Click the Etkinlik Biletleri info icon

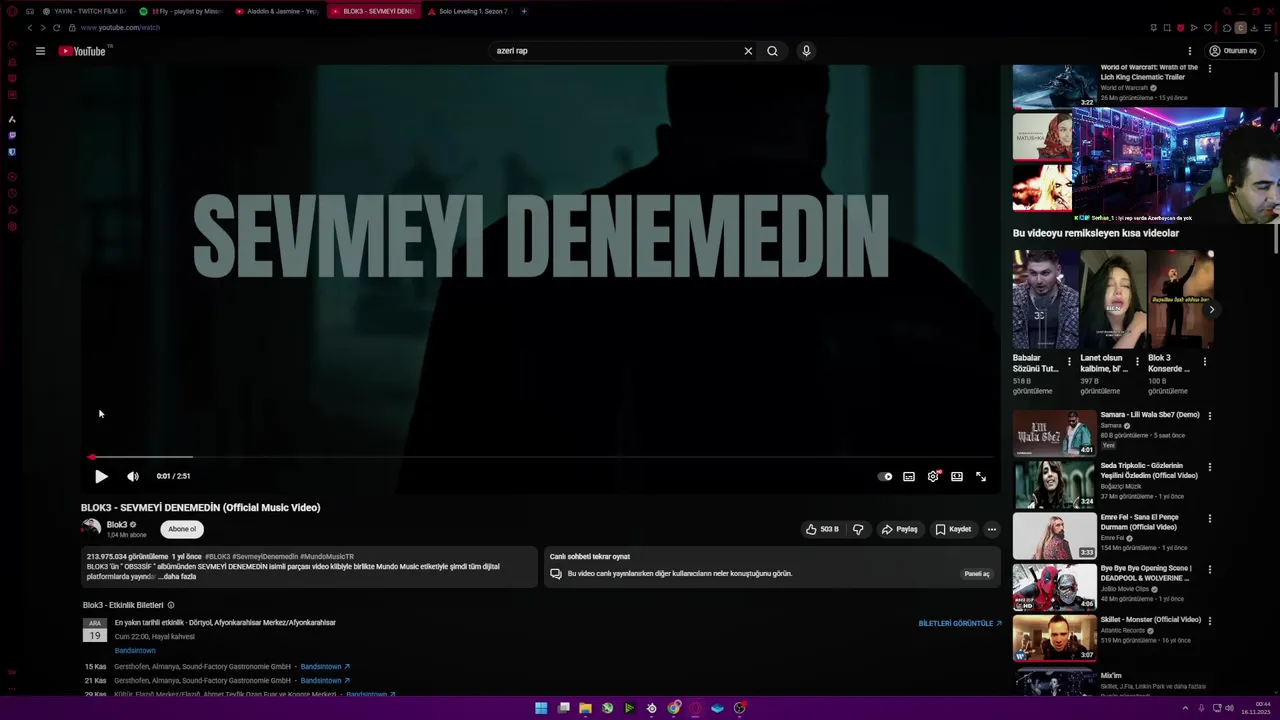click(x=171, y=605)
